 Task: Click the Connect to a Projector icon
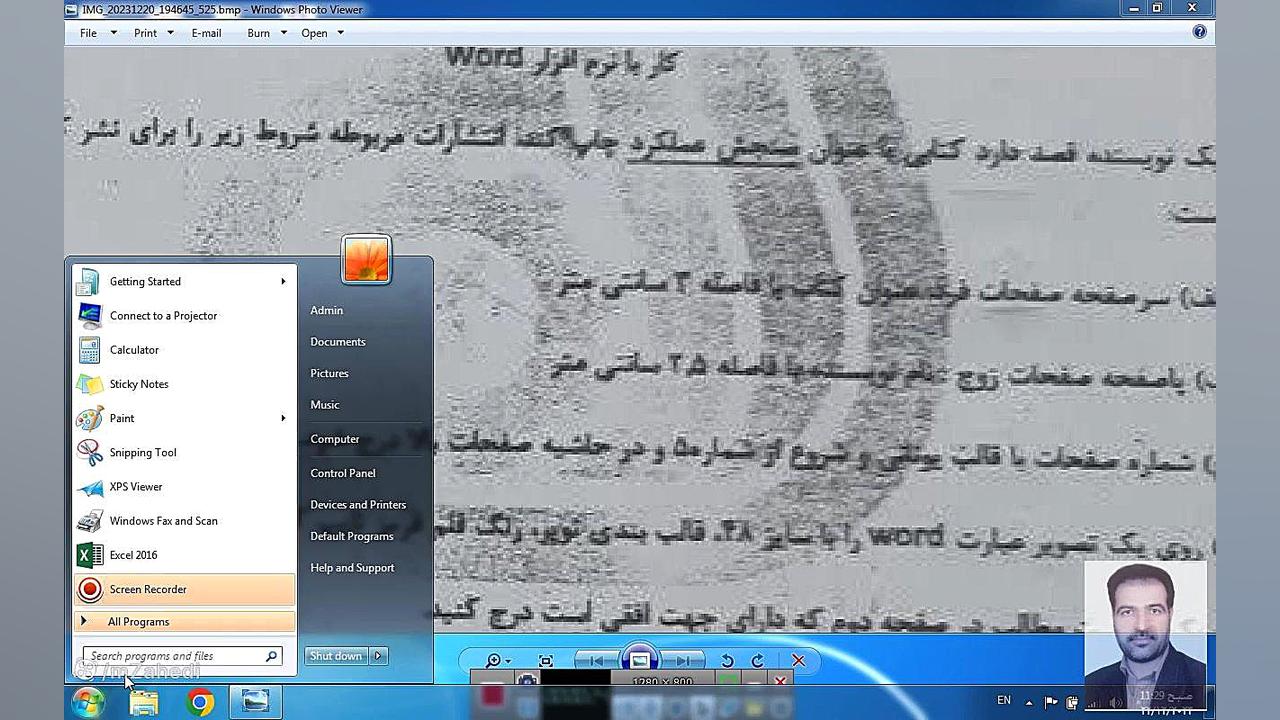tap(90, 316)
